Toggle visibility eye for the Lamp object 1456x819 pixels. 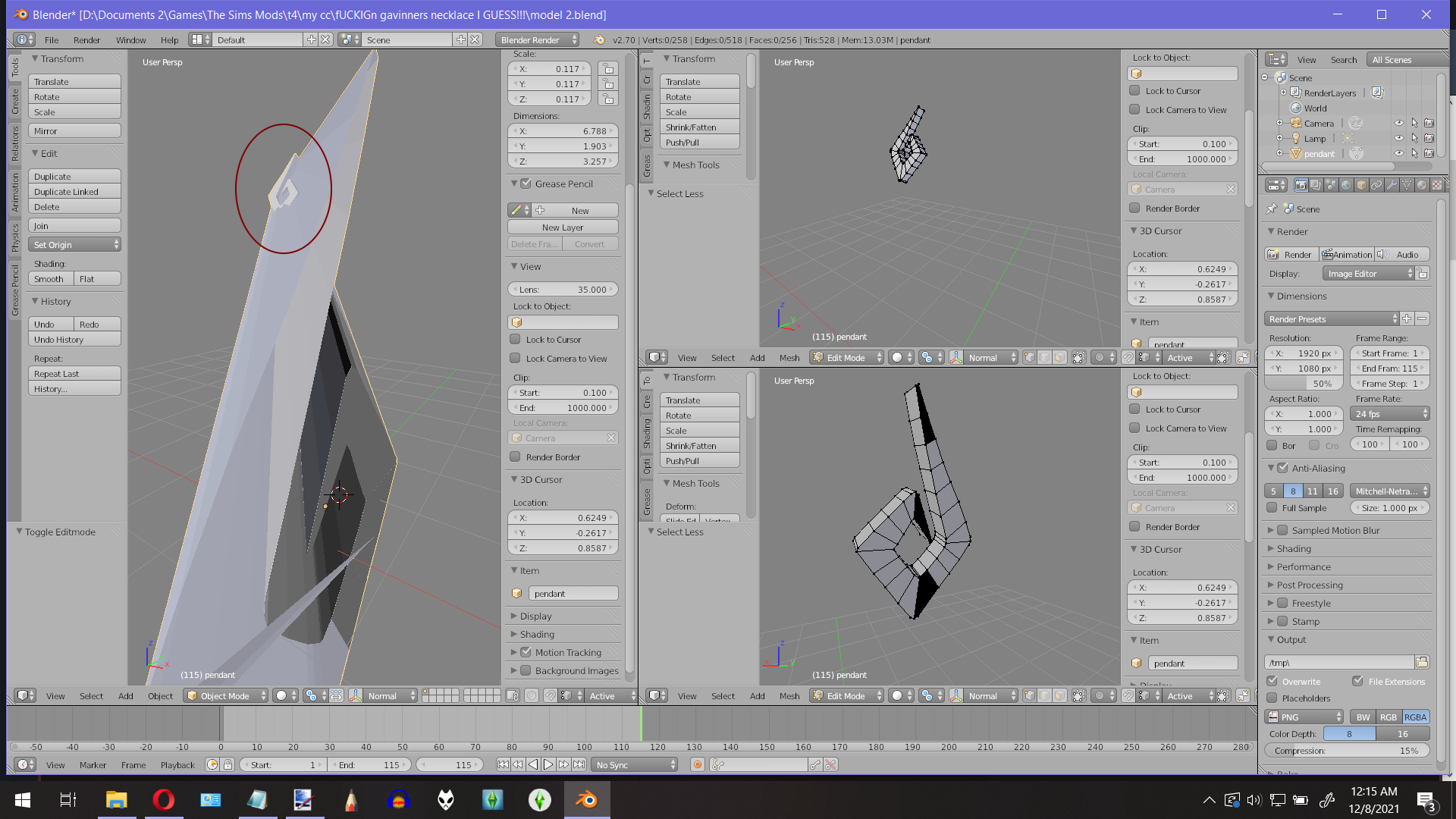point(1399,139)
